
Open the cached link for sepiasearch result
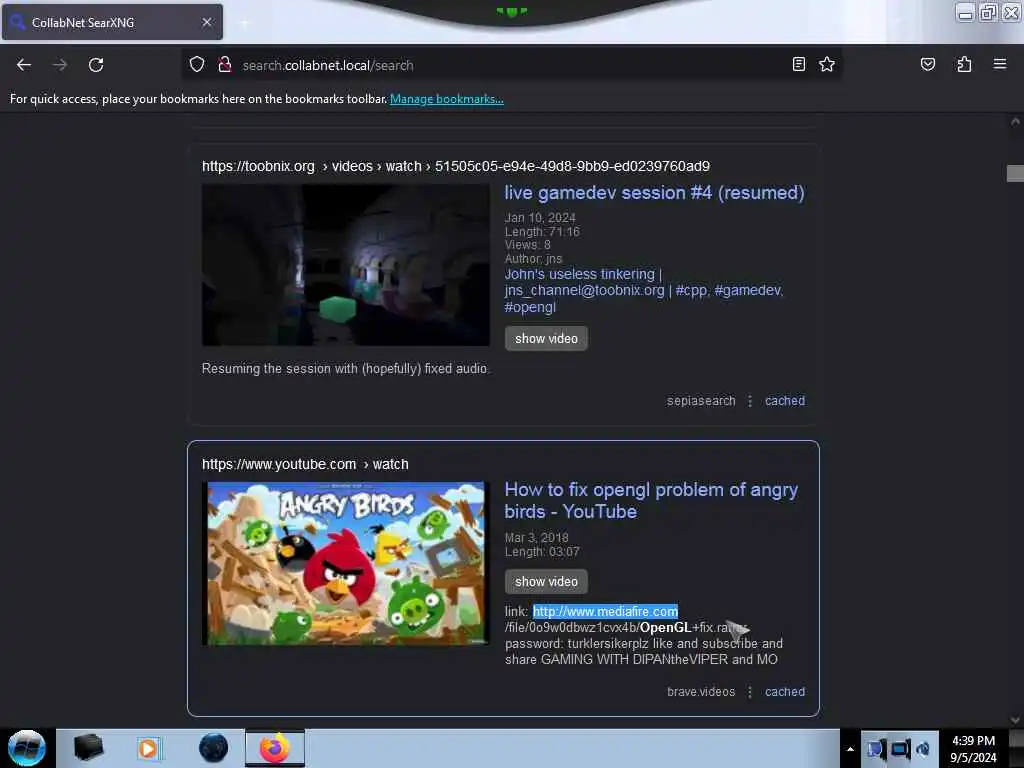coord(785,401)
